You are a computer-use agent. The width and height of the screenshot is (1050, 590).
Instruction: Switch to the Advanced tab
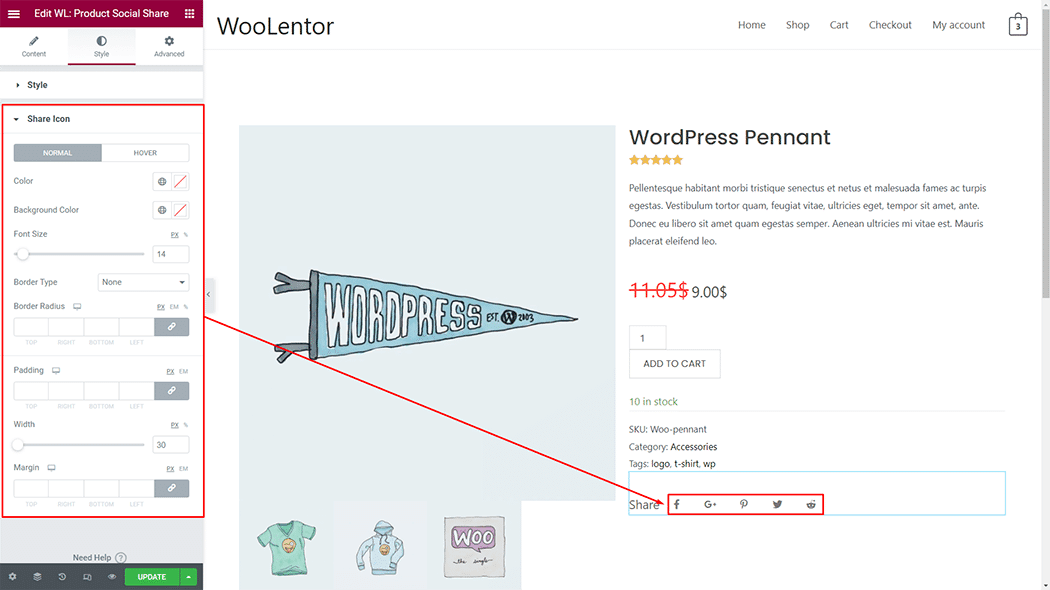coord(169,46)
